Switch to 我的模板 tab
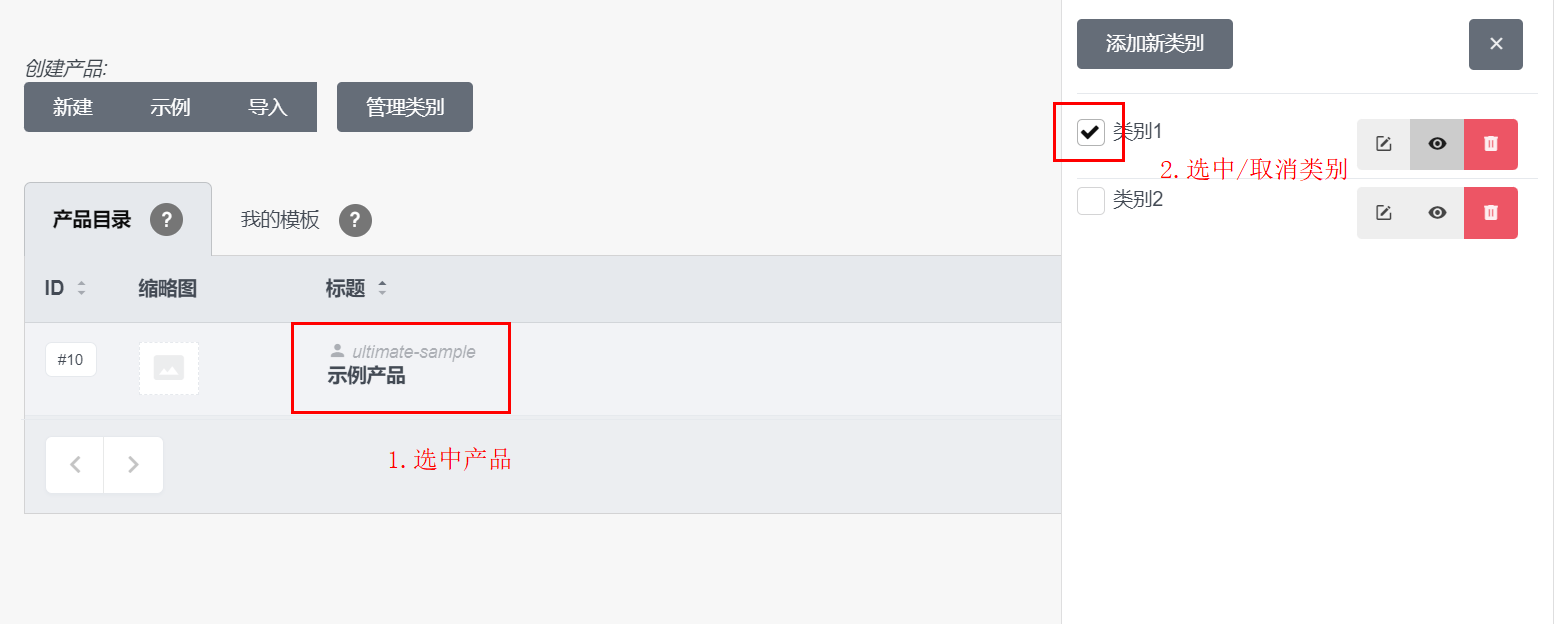1554x624 pixels. [x=280, y=220]
